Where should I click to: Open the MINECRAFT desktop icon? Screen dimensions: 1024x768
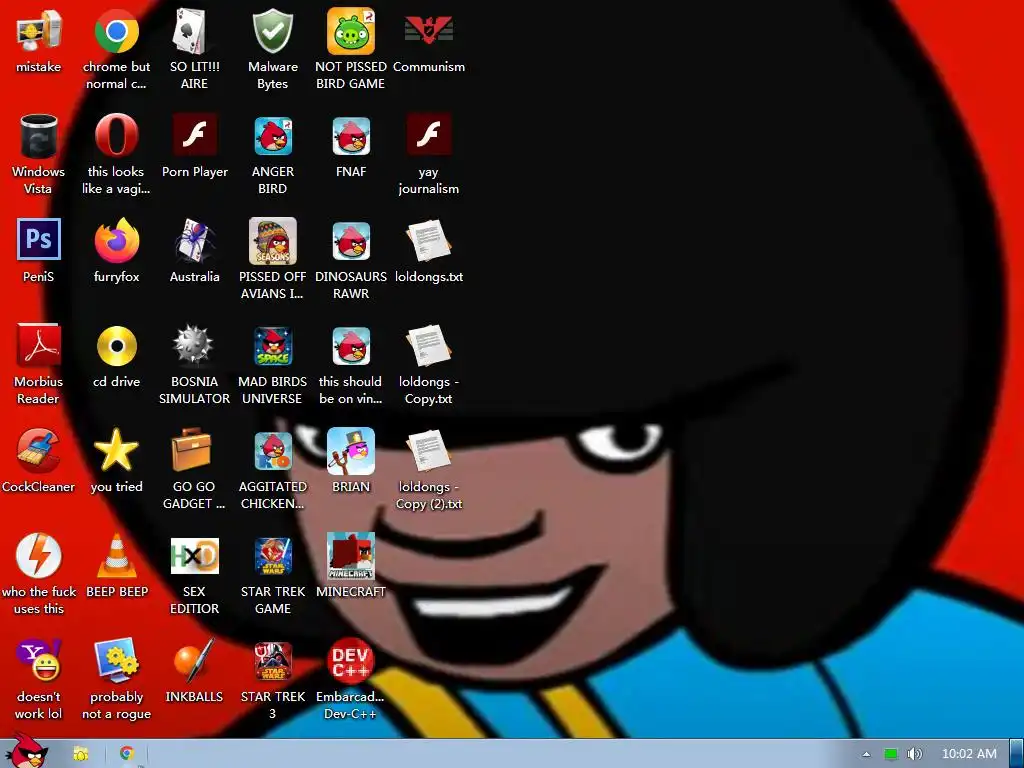point(351,556)
